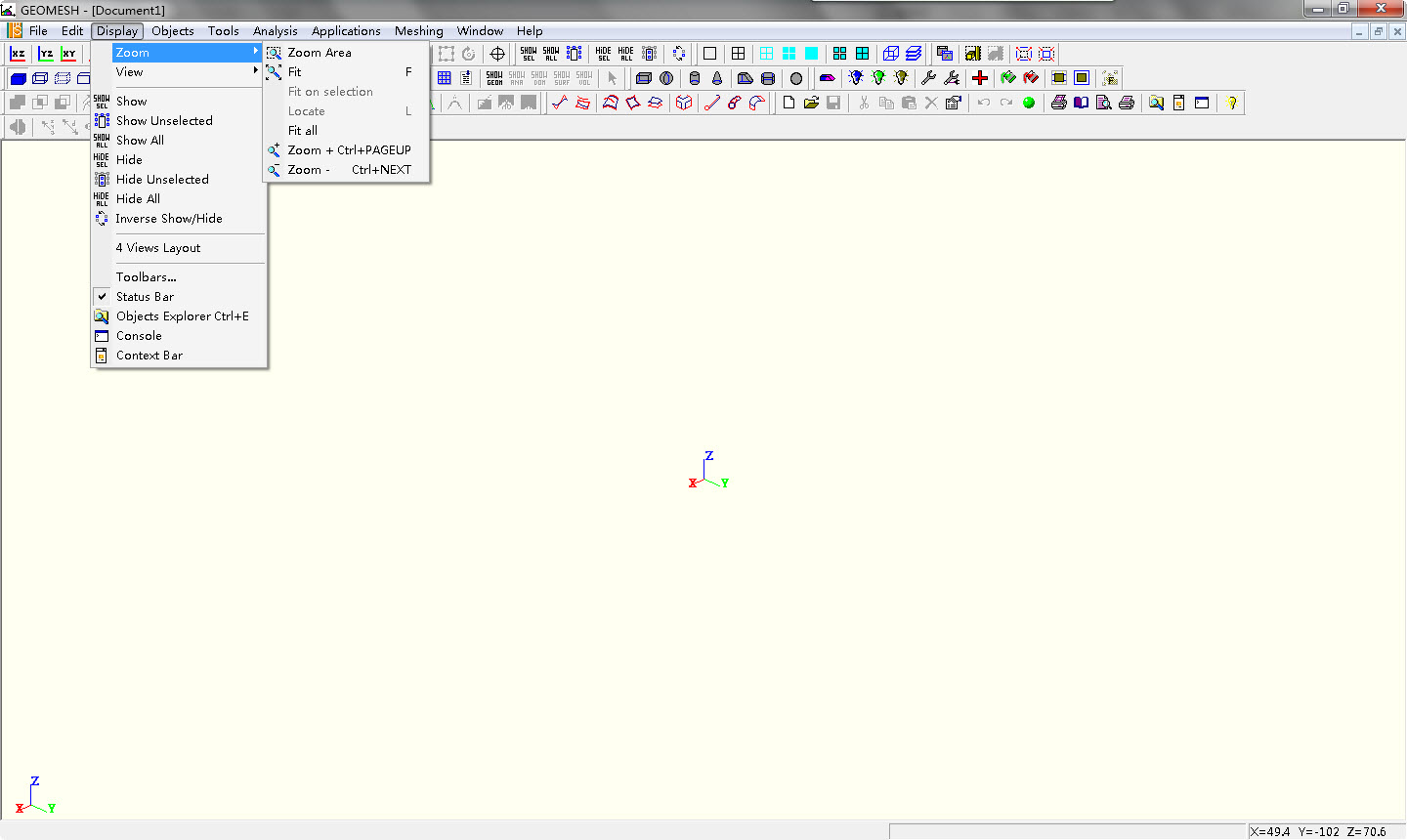This screenshot has width=1407, height=840.
Task: Click the green light bulb icon
Action: click(878, 78)
